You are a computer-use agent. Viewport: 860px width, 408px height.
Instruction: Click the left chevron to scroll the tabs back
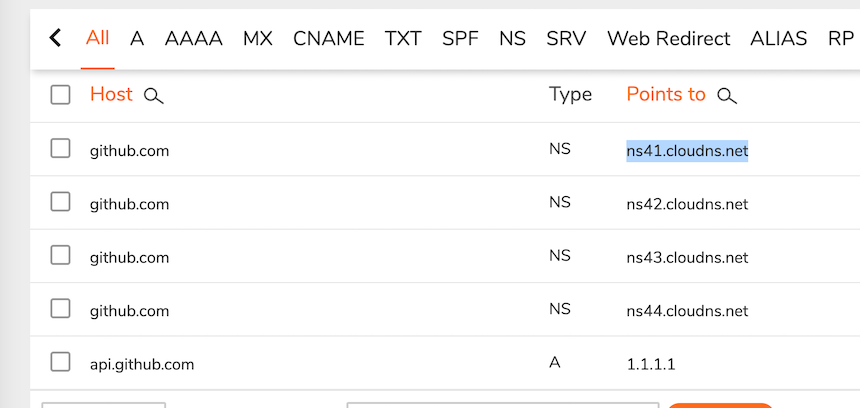55,38
